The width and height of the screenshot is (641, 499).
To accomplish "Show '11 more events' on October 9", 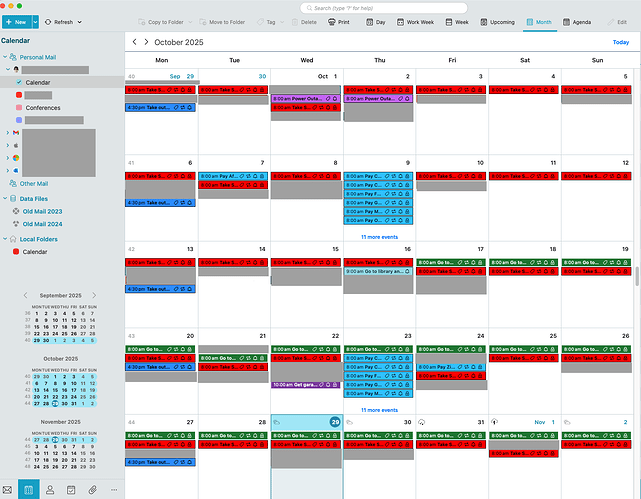I will [x=379, y=237].
